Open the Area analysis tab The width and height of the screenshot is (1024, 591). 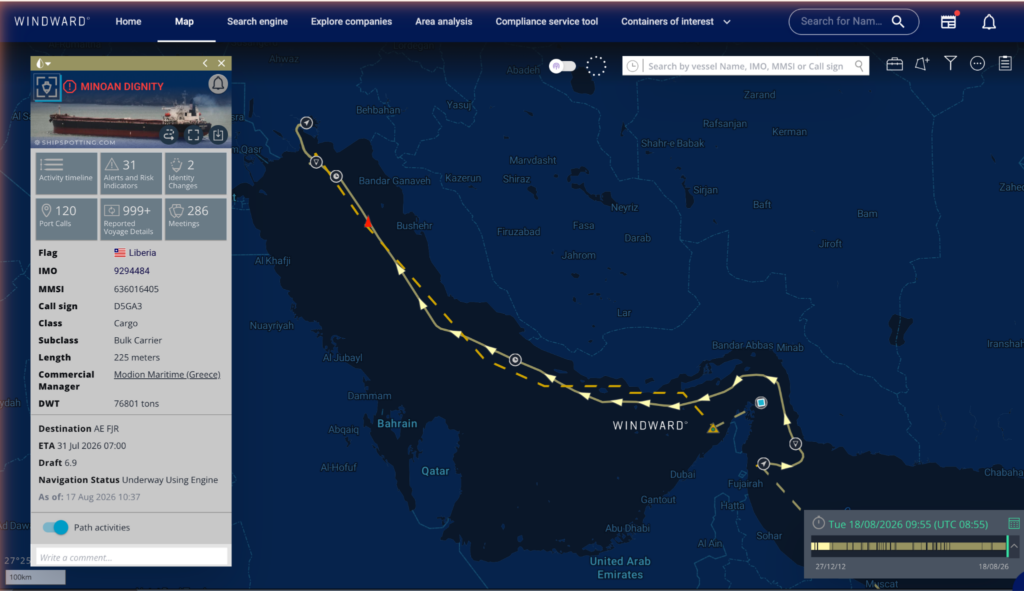point(443,22)
